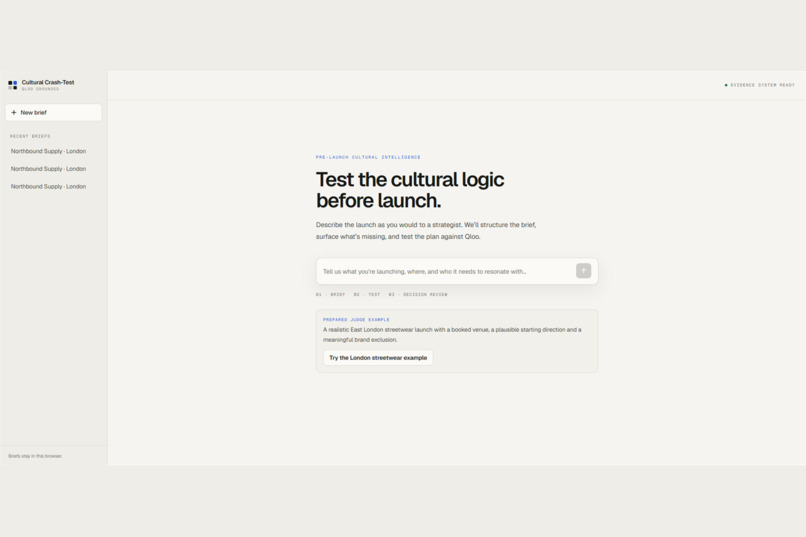Click the green Evidence System Ready status dot
Image resolution: width=806 pixels, height=537 pixels.
(726, 85)
